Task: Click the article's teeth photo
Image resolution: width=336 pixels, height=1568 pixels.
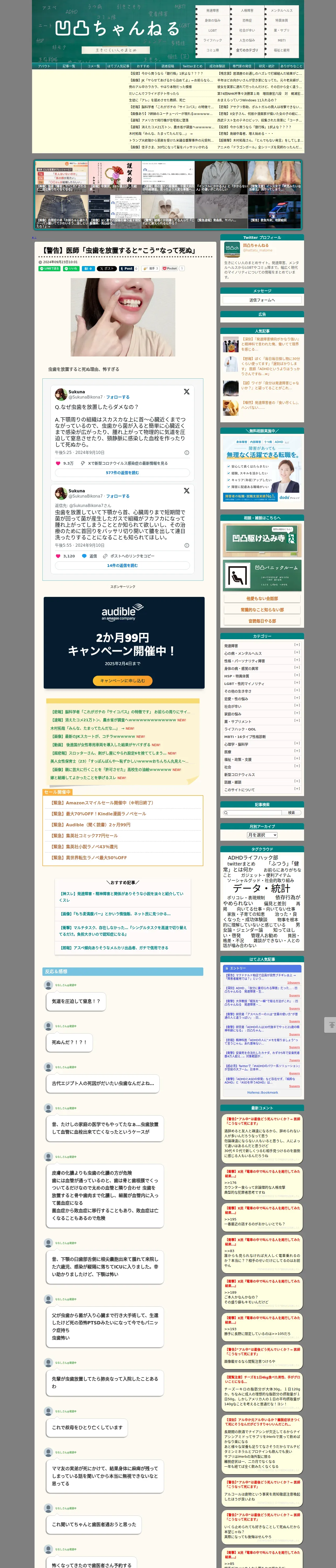Action: (x=122, y=317)
